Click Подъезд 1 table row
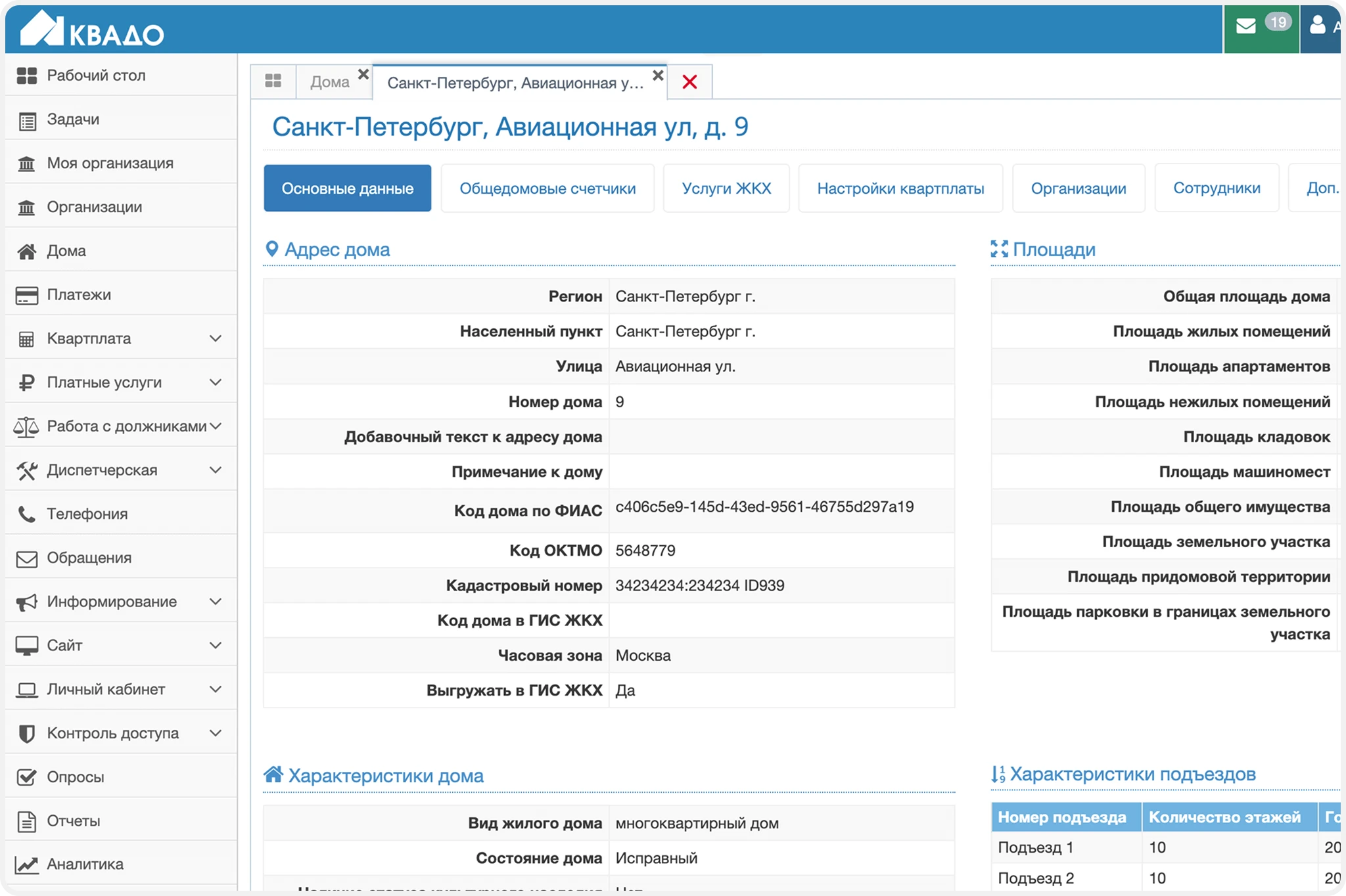The image size is (1346, 896). click(x=1035, y=847)
